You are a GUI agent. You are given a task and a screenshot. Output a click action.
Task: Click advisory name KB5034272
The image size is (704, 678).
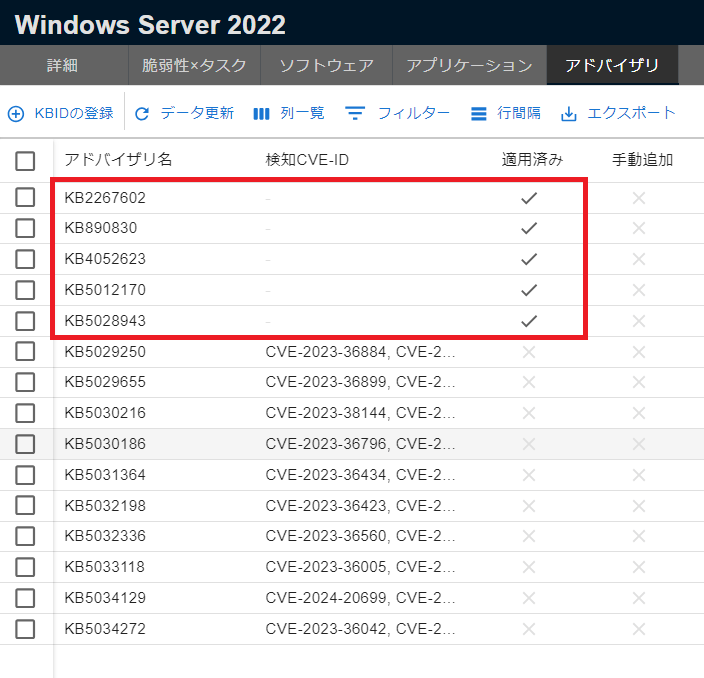105,629
